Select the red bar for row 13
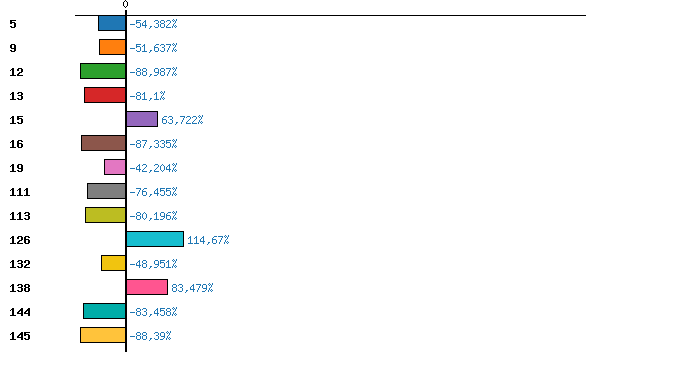The width and height of the screenshot is (700, 381). 105,95
